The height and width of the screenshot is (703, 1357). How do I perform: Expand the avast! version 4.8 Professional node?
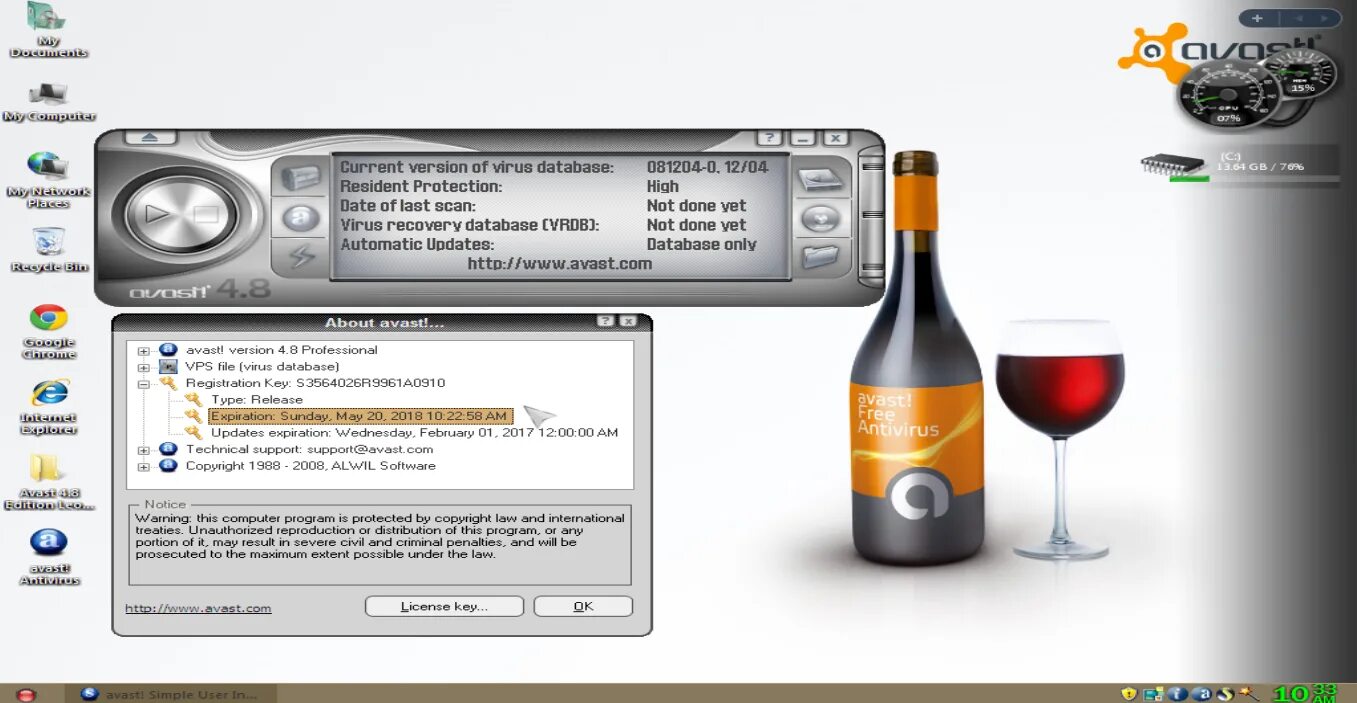[x=144, y=351]
